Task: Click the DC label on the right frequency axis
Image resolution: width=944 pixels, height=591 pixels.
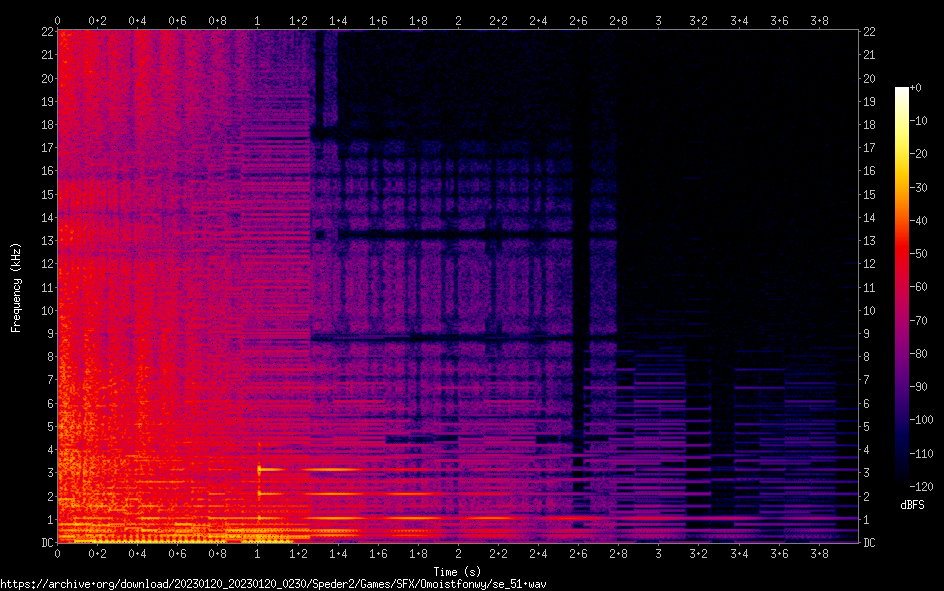Action: [x=870, y=543]
